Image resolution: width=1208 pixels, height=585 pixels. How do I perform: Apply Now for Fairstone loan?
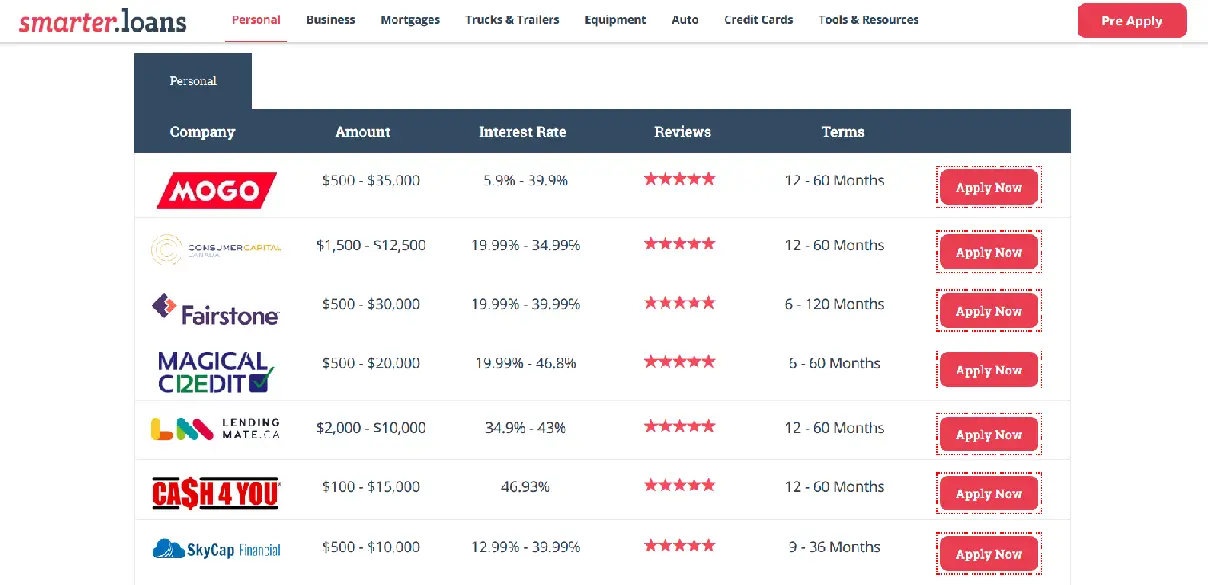[x=989, y=311]
